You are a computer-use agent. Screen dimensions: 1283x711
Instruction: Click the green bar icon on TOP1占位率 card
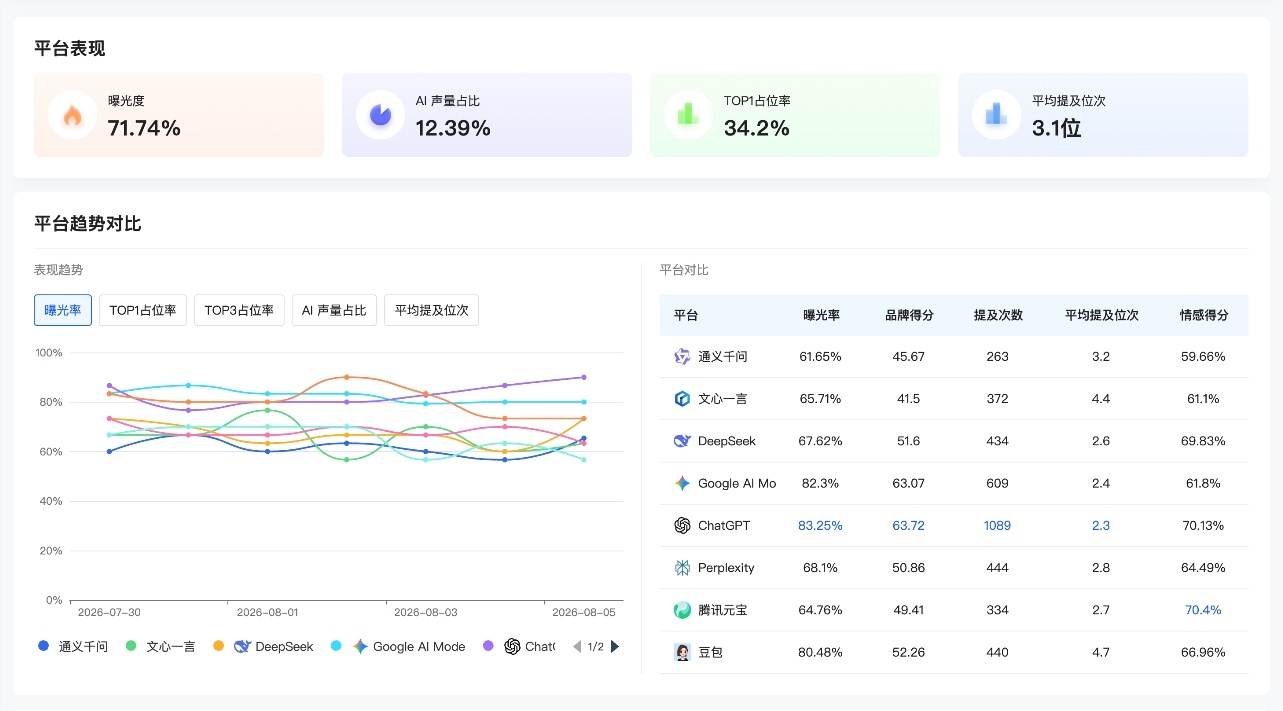pos(688,115)
